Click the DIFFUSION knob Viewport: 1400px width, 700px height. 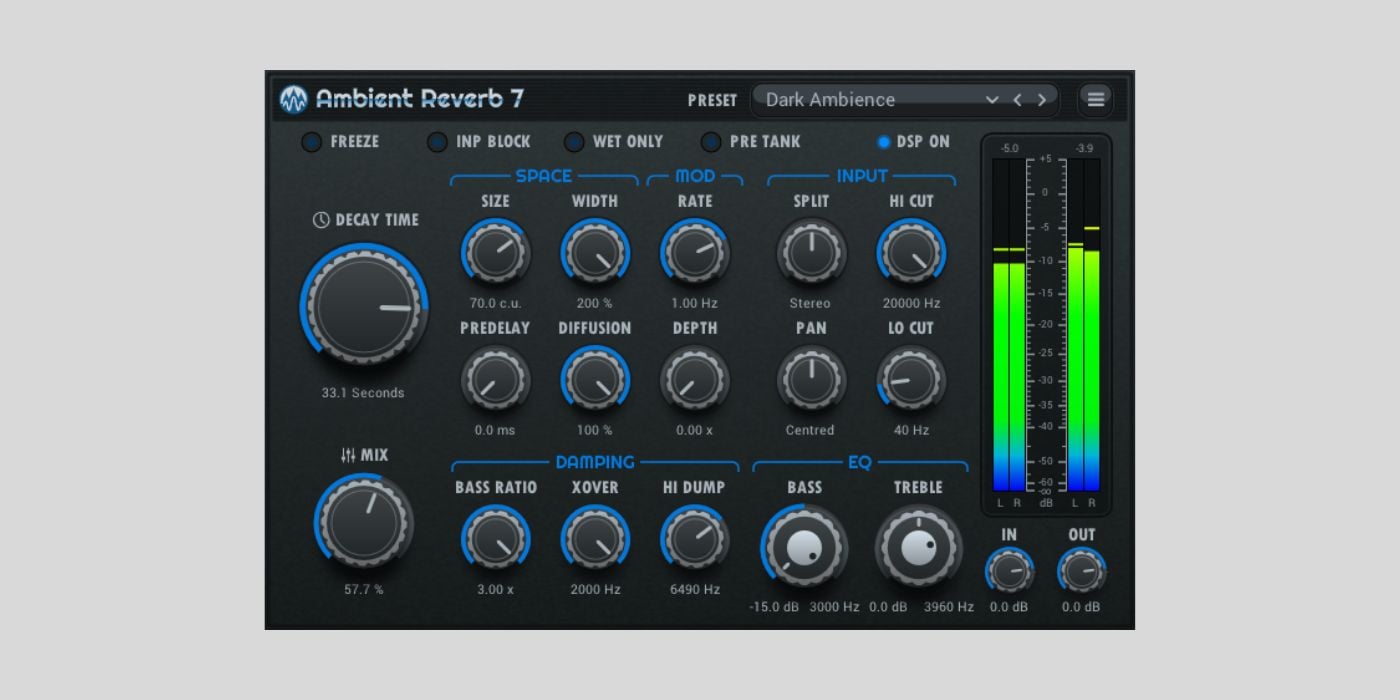pos(595,379)
